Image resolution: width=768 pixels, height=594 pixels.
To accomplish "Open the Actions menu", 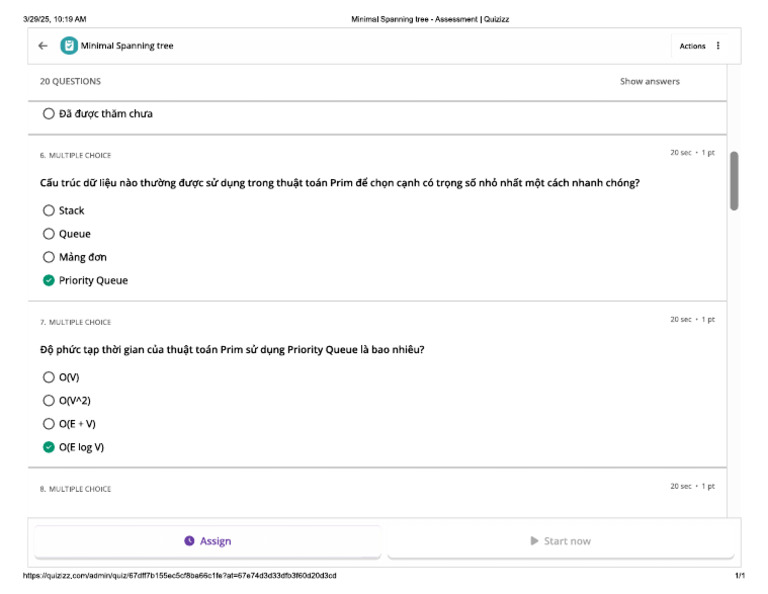I will click(692, 46).
